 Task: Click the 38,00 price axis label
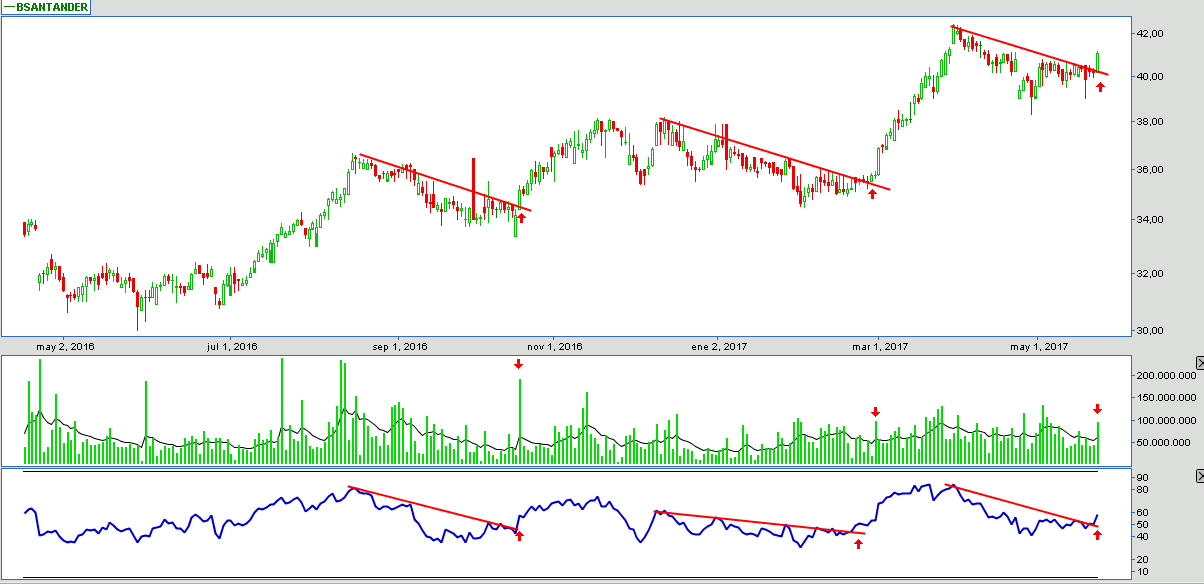pos(1149,122)
